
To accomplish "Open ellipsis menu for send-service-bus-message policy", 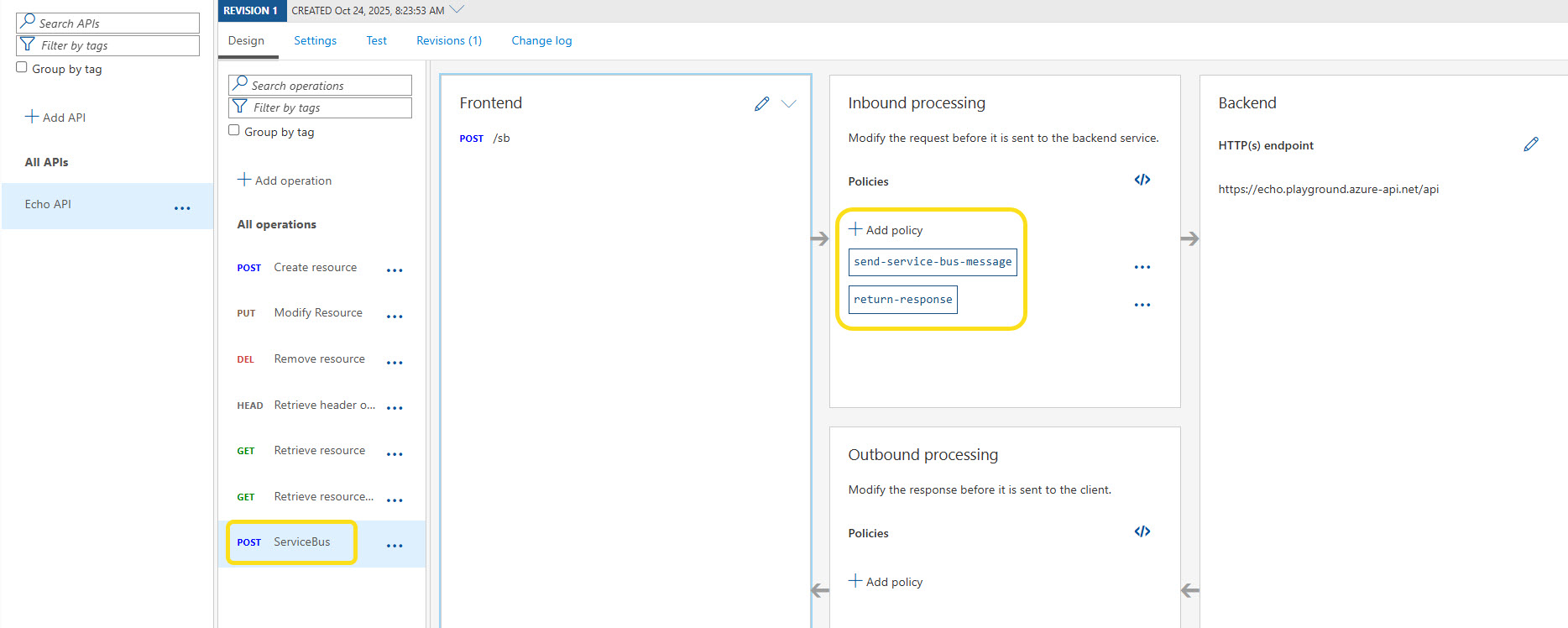I will [1142, 267].
